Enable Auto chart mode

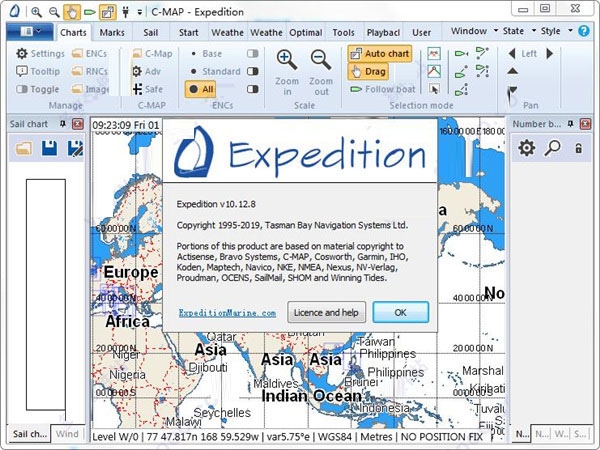[x=380, y=54]
